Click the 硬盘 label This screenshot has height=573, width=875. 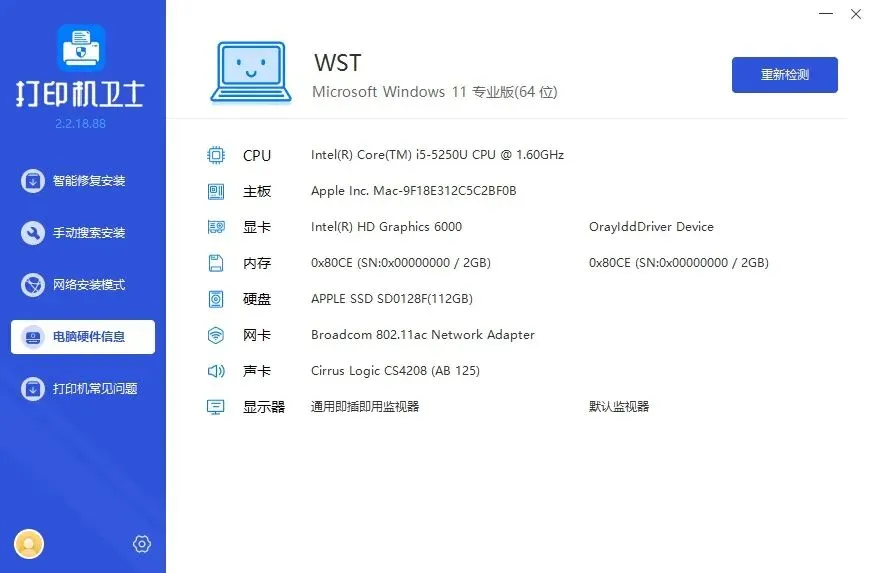pos(257,299)
